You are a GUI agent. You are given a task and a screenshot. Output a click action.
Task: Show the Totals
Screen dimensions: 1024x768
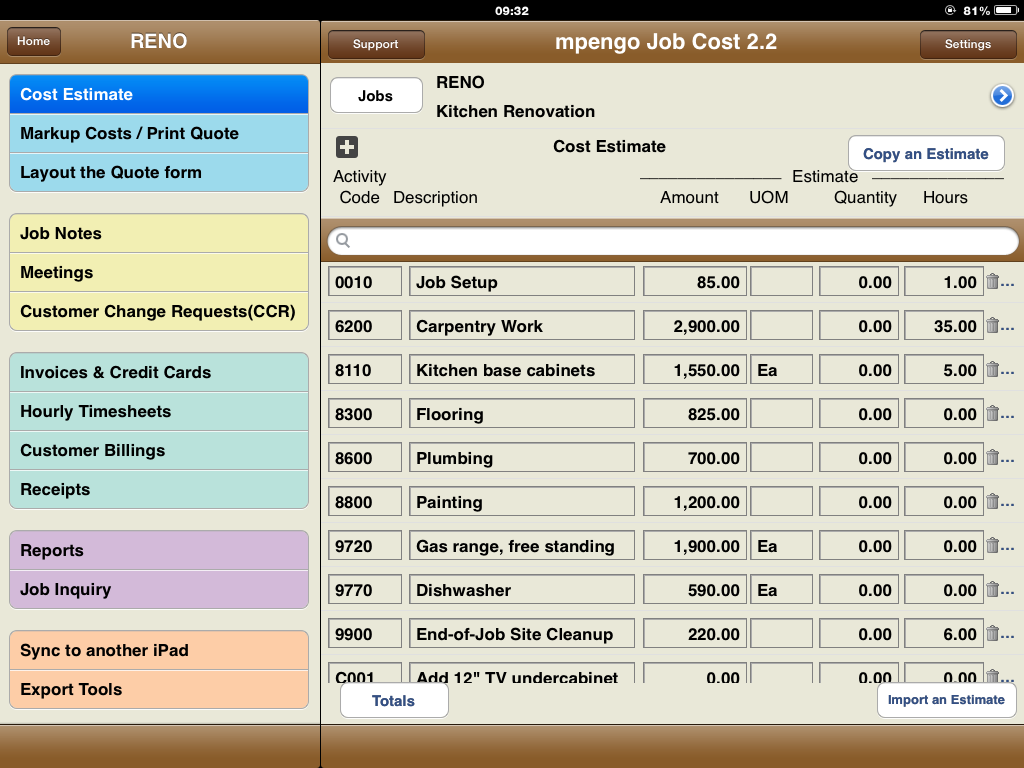(393, 701)
